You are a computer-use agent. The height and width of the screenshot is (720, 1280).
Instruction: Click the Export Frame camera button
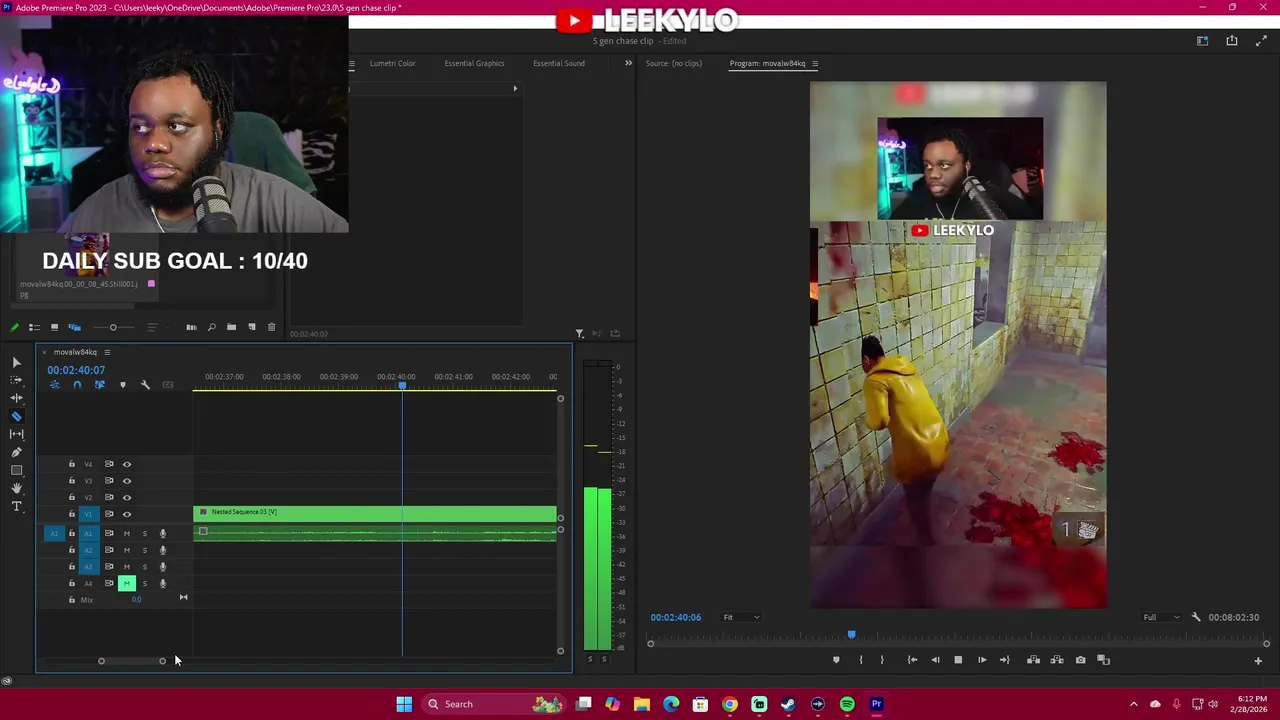[1080, 660]
